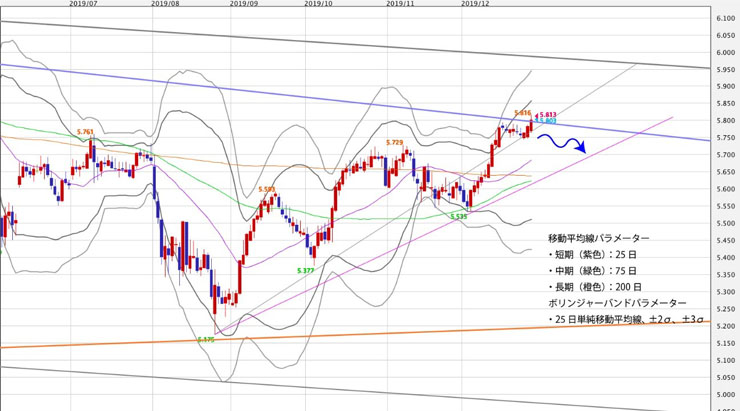740x411 pixels.
Task: Click the 6.100 price axis value
Action: [725, 18]
